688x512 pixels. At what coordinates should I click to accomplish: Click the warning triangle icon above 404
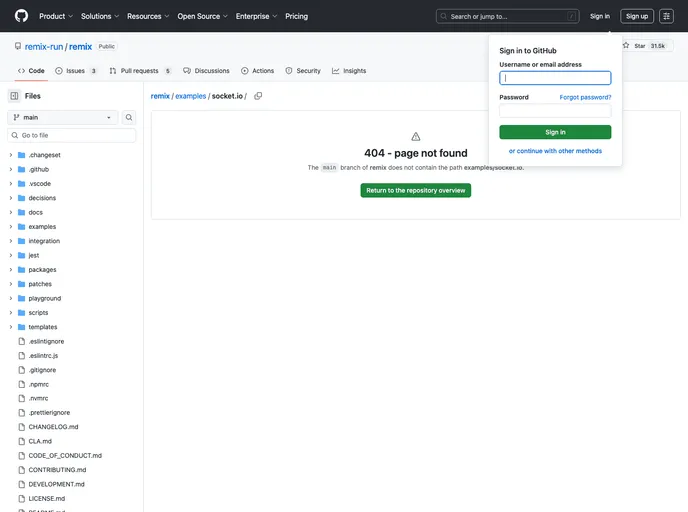[416, 136]
